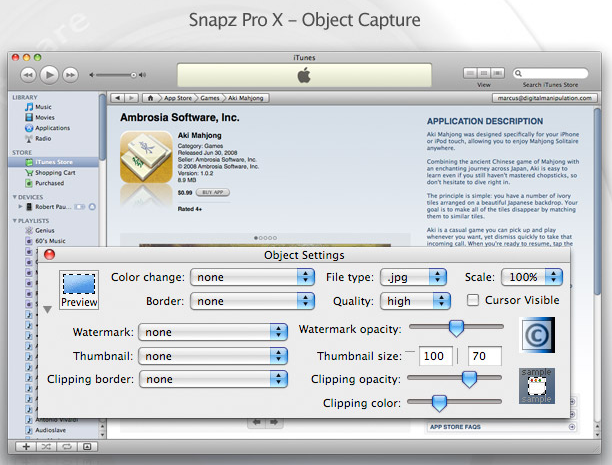Go to the iTunes Store home icon
Viewport: 612px width, 465px height.
[150, 98]
